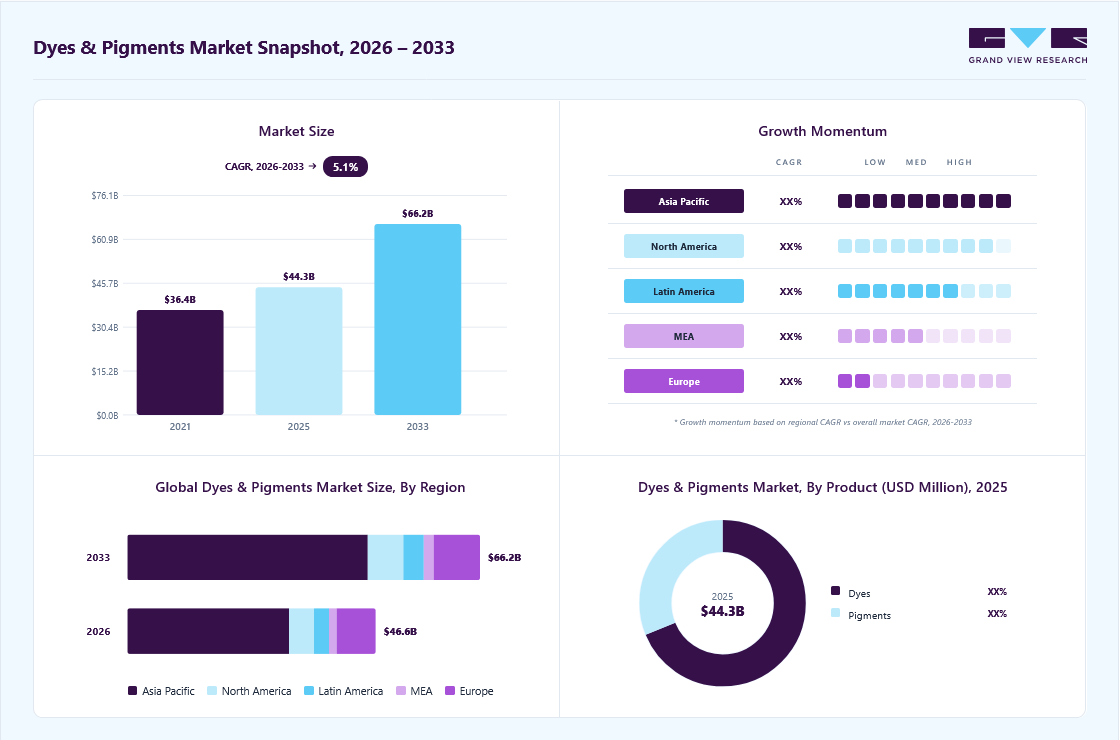Click the $46.6B total for 2026 row
The height and width of the screenshot is (740, 1120).
[400, 631]
